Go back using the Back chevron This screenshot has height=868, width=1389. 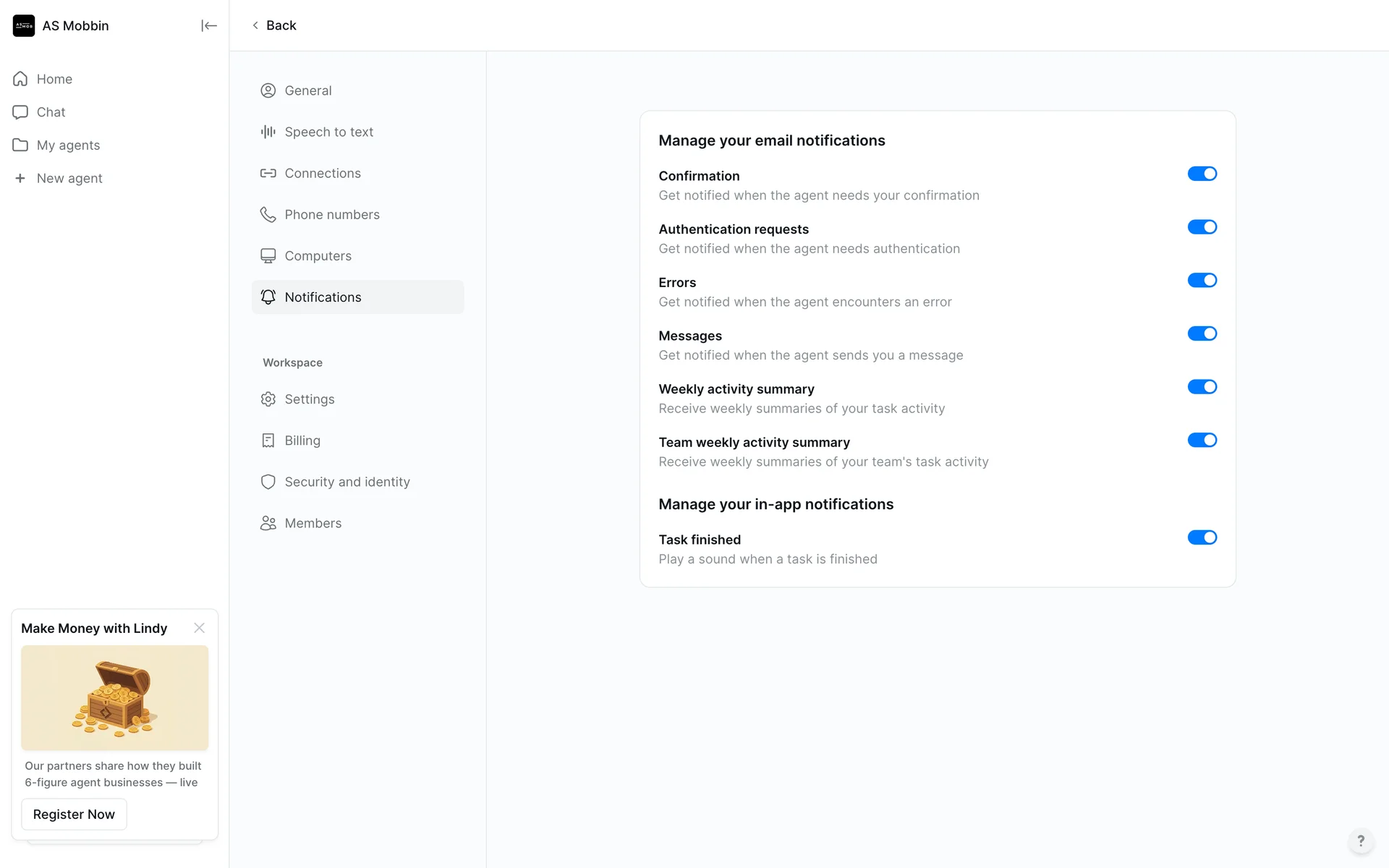pyautogui.click(x=256, y=25)
